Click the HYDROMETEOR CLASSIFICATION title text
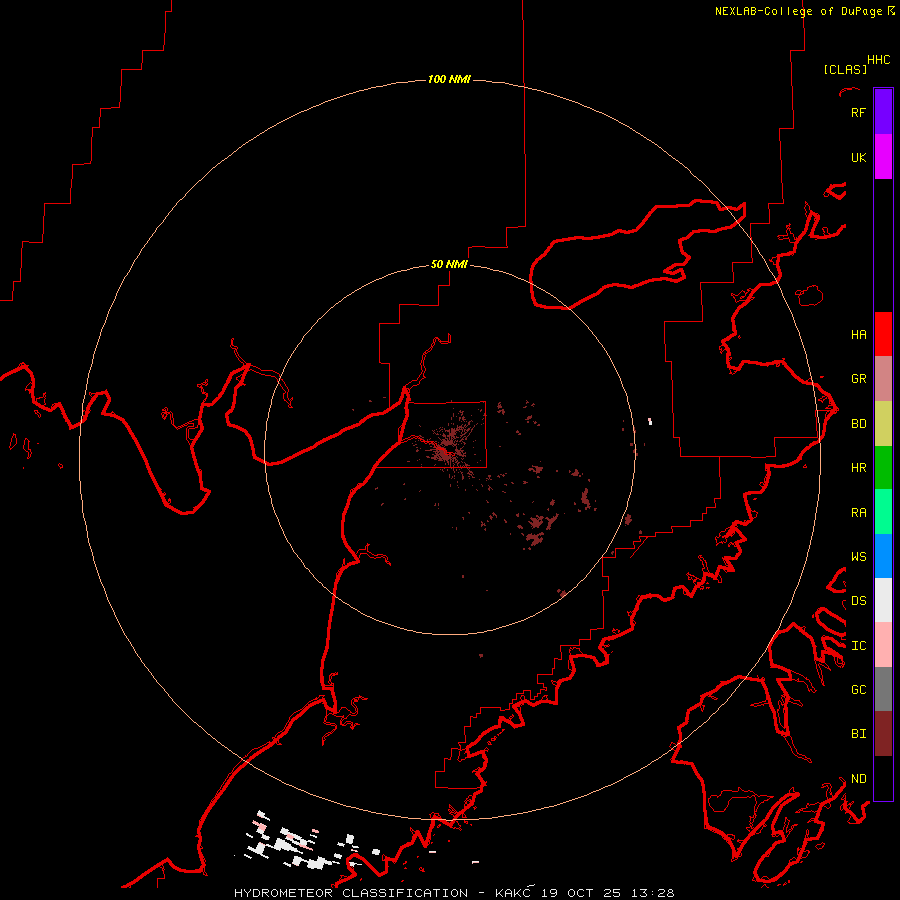Screen dimensions: 900x900 (351, 893)
